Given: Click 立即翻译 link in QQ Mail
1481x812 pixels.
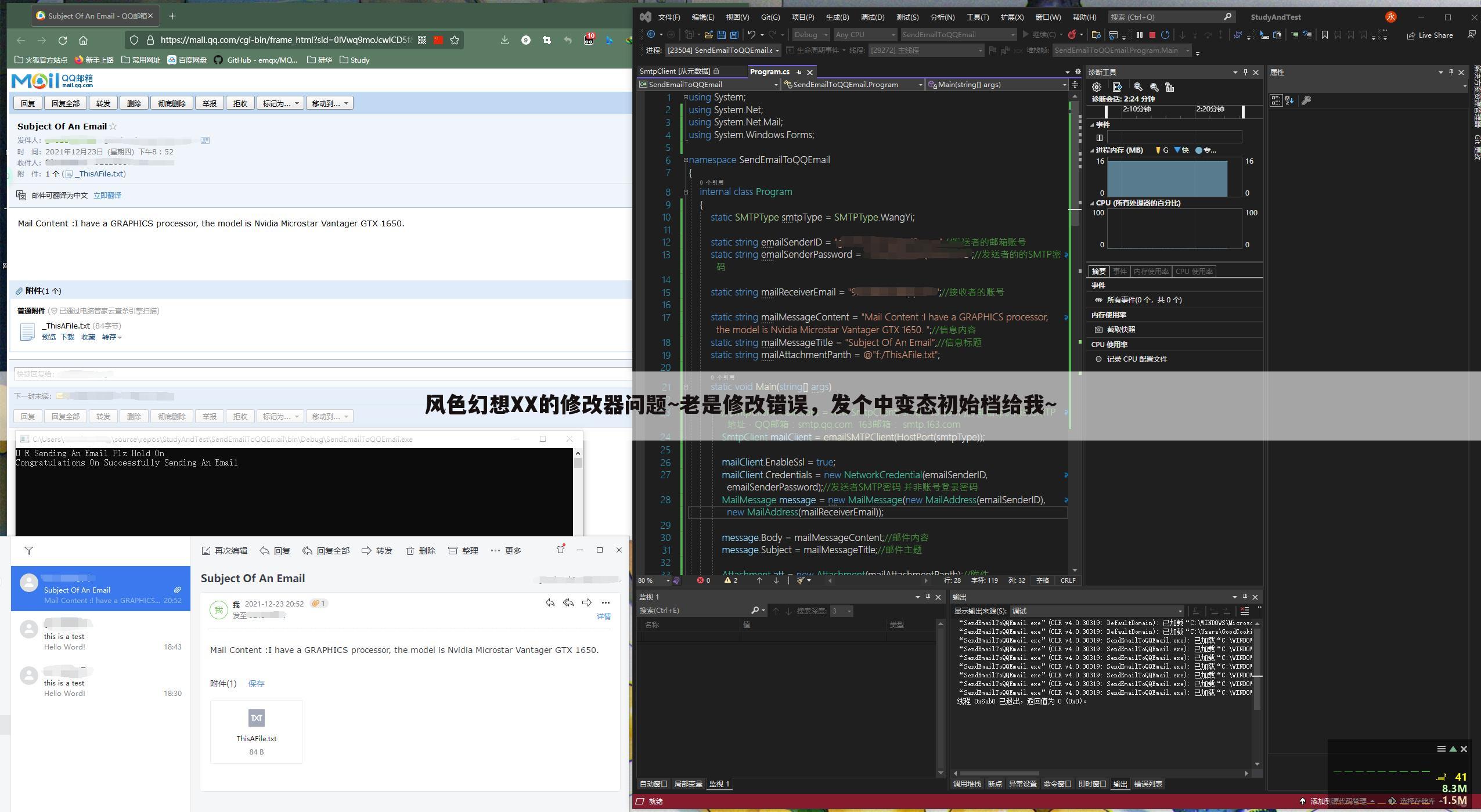Looking at the screenshot, I should pos(107,195).
